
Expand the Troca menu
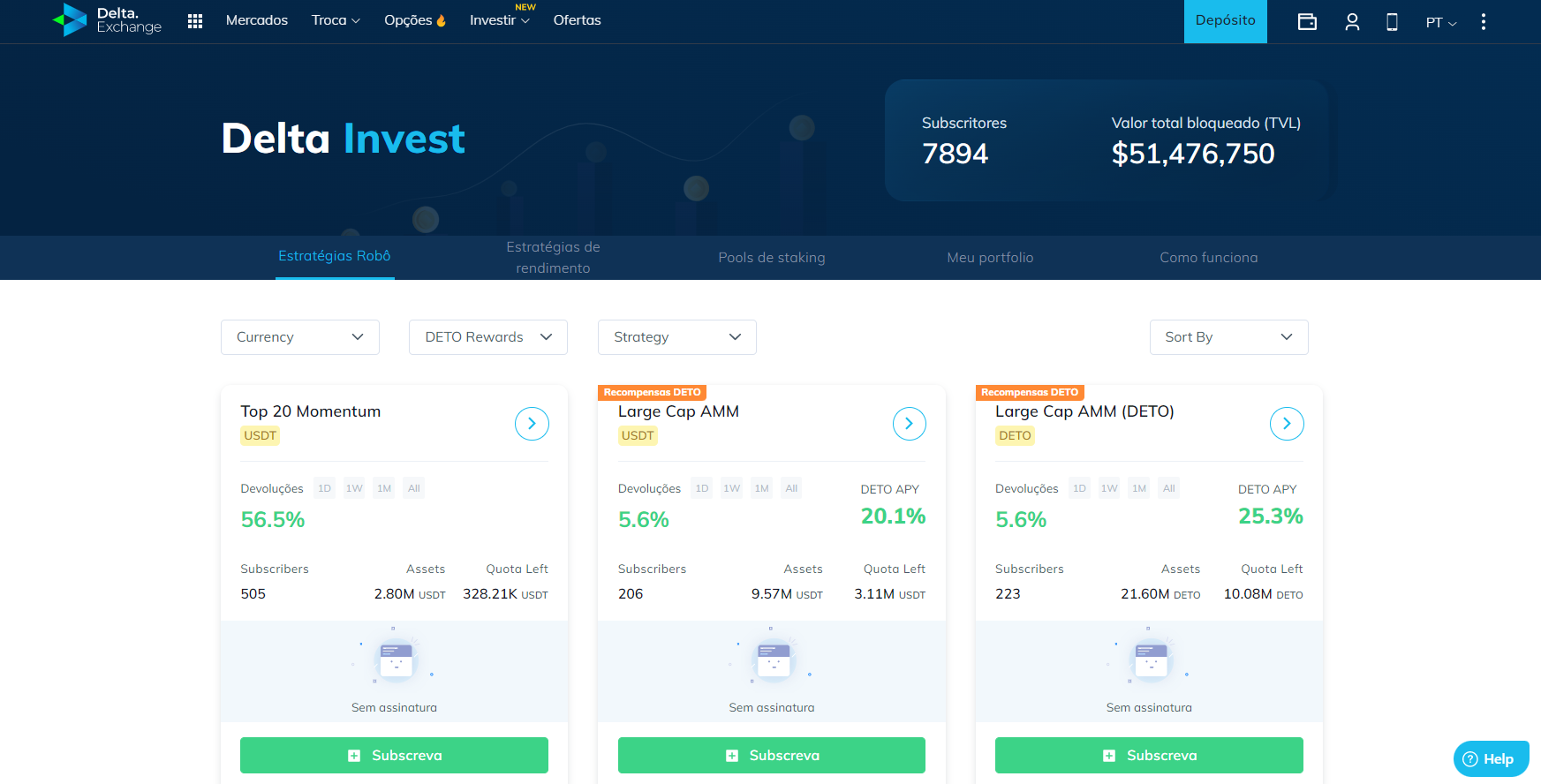336,20
